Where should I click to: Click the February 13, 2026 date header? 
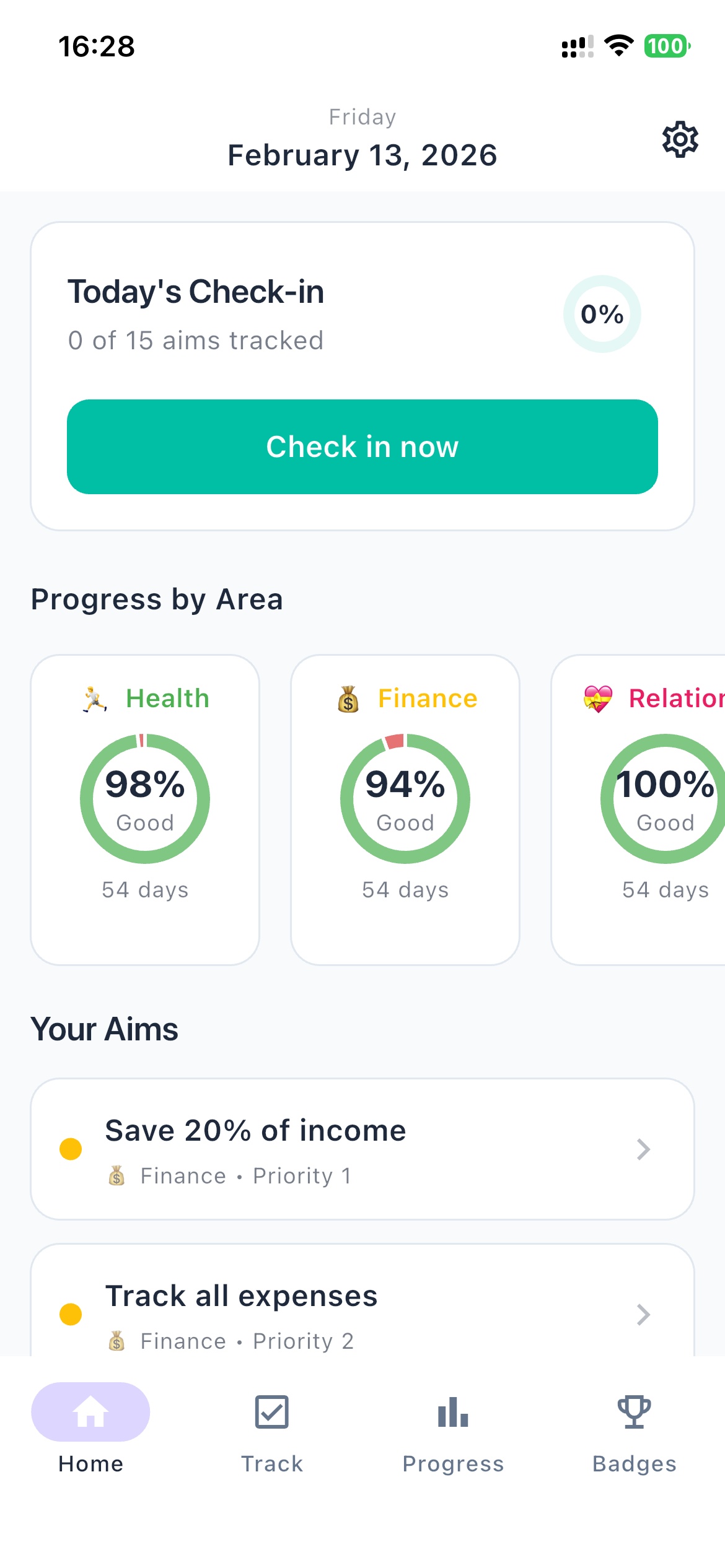[362, 155]
